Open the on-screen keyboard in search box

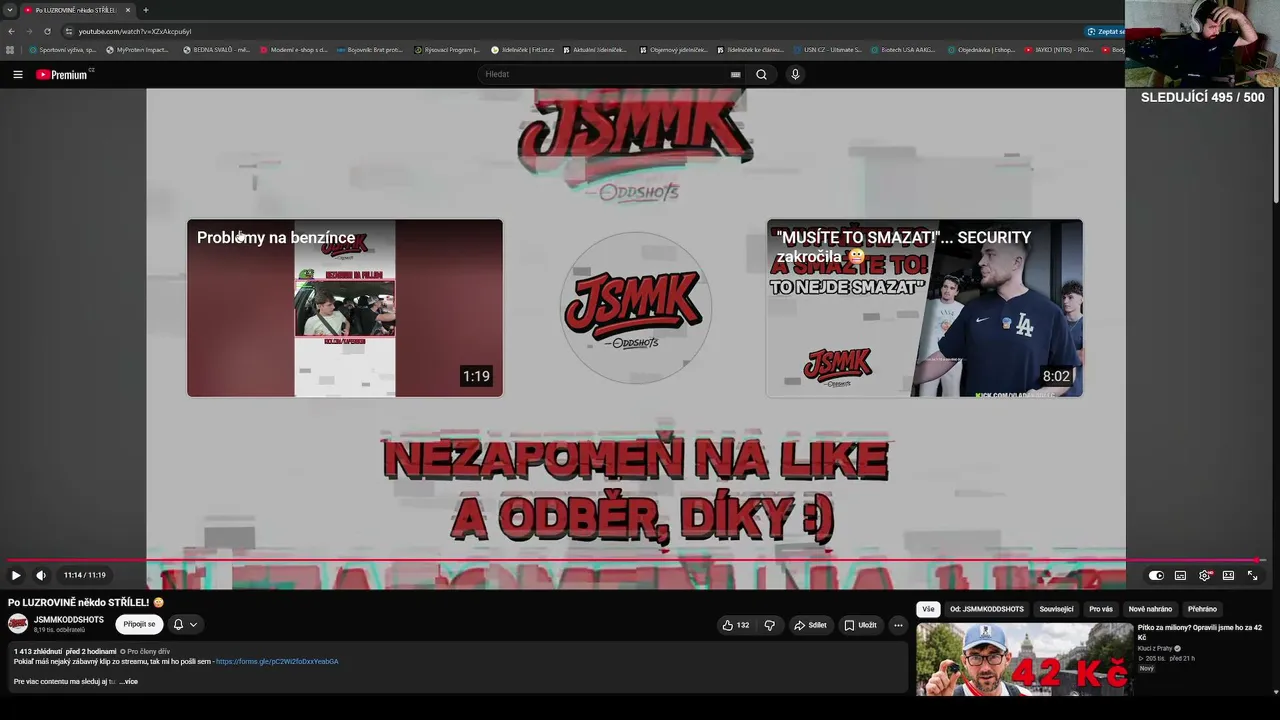pos(736,74)
